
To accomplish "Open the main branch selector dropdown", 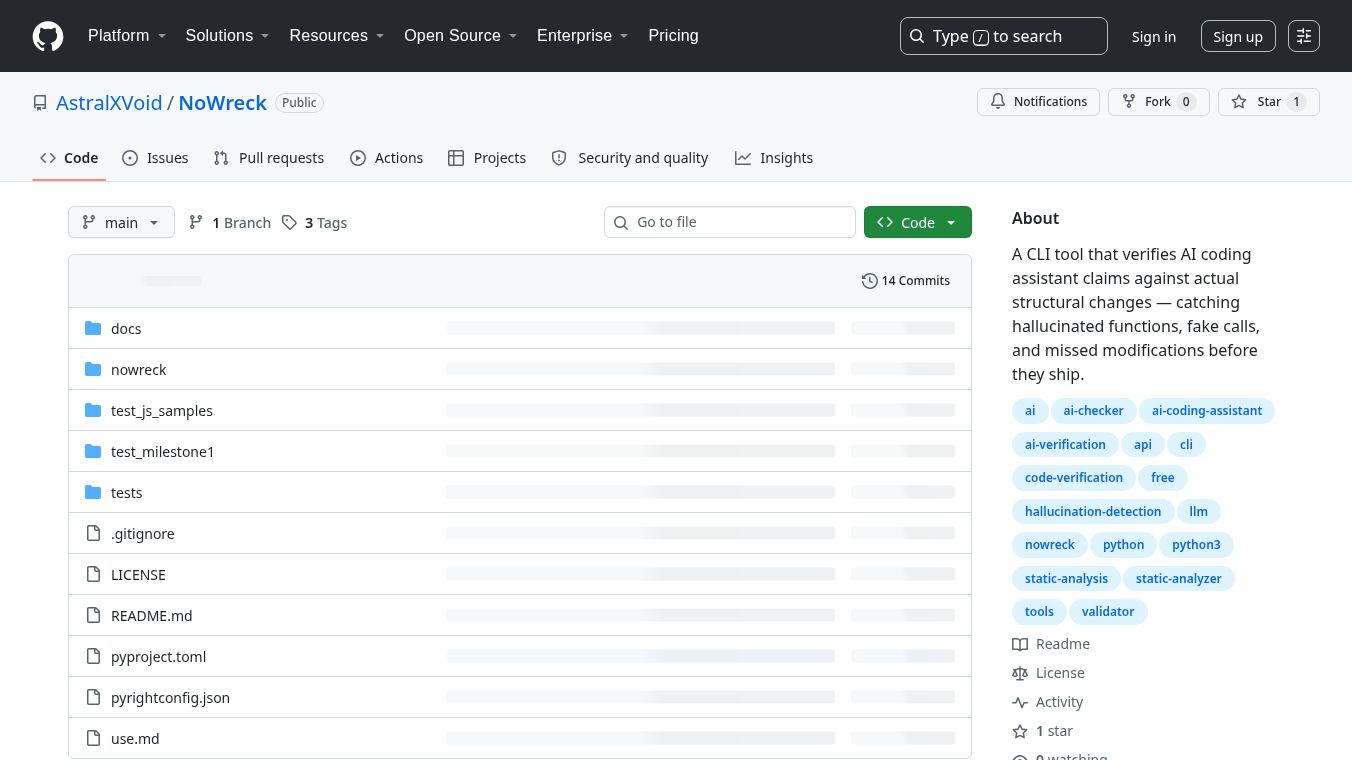I will 121,222.
